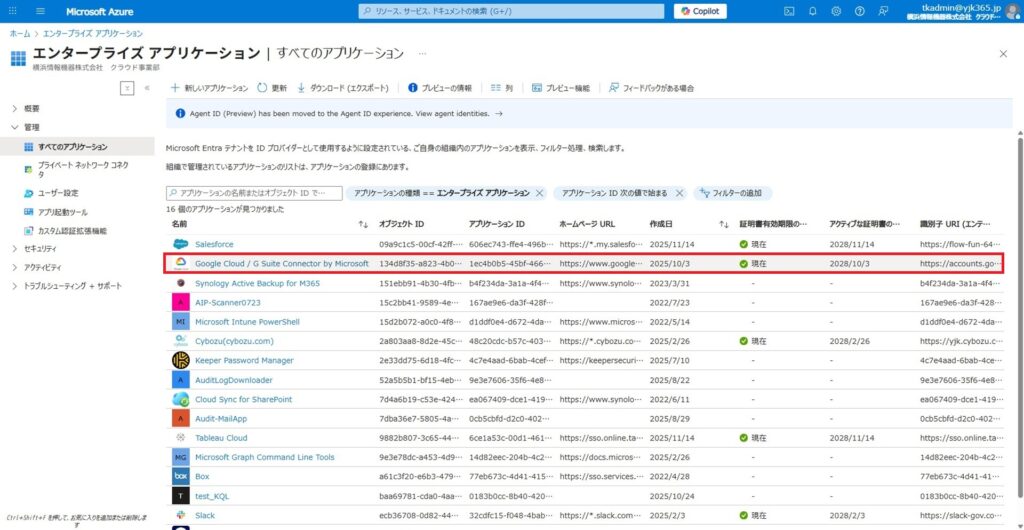
Task: Click 新しいアプリケーション to add an application
Action: pos(209,88)
